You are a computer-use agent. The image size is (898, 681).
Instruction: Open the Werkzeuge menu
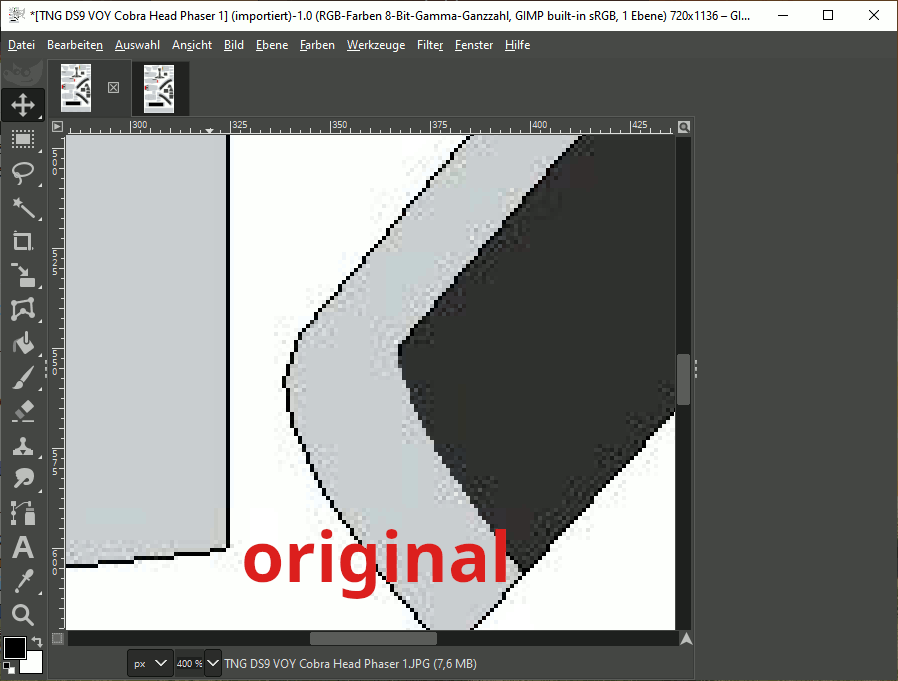coord(376,45)
